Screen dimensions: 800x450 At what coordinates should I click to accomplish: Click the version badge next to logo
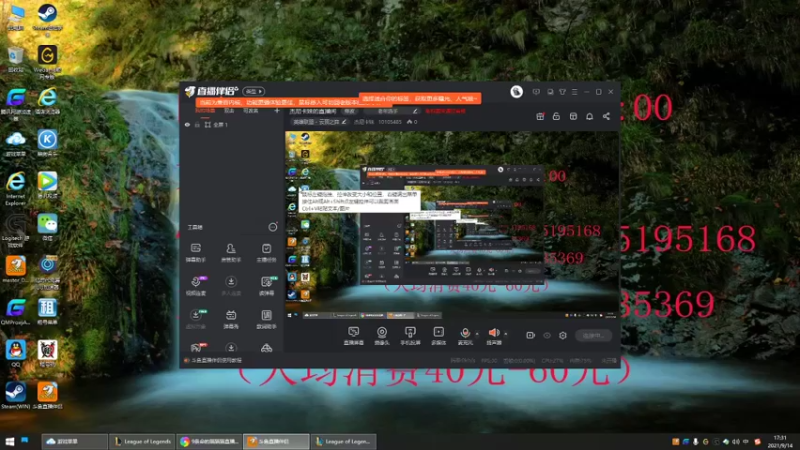click(254, 91)
